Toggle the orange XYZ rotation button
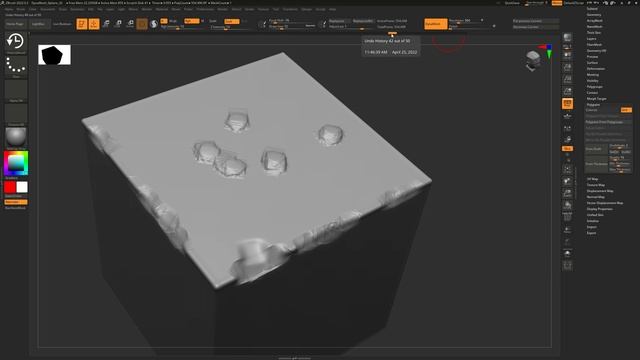 click(x=567, y=149)
